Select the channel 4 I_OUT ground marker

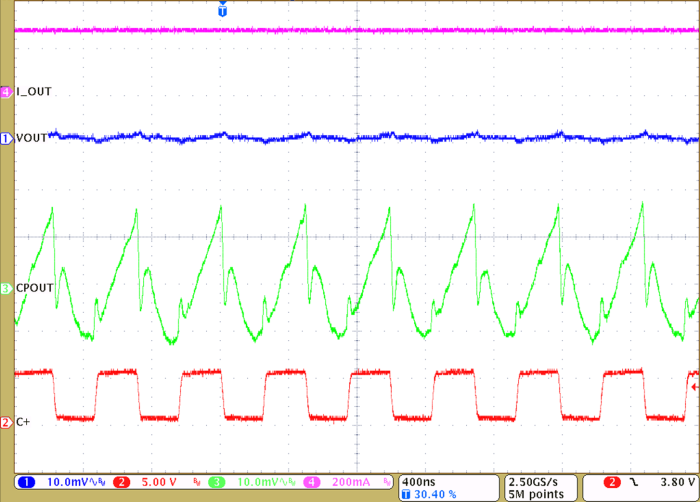coord(7,92)
